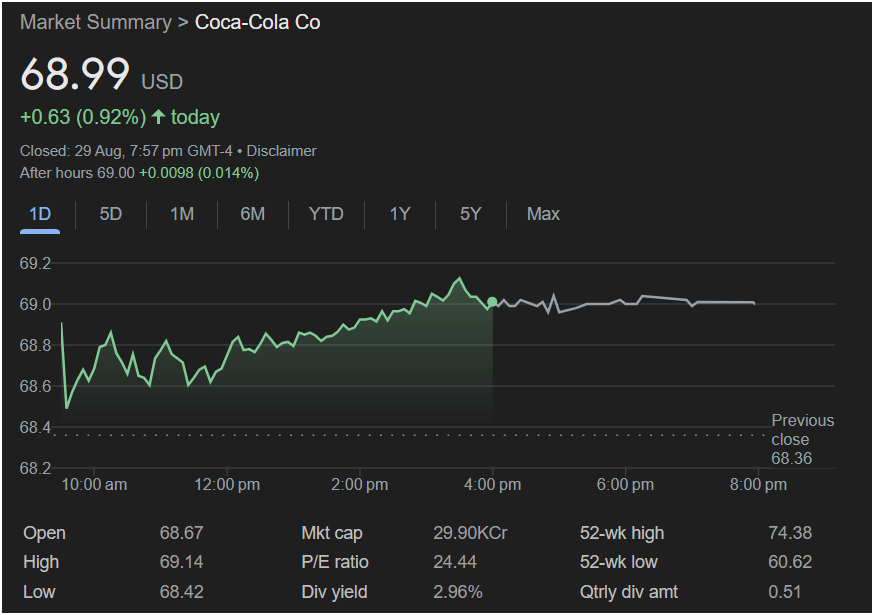Click the Mkt cap value 29.90KCr
The image size is (874, 615).
point(470,533)
